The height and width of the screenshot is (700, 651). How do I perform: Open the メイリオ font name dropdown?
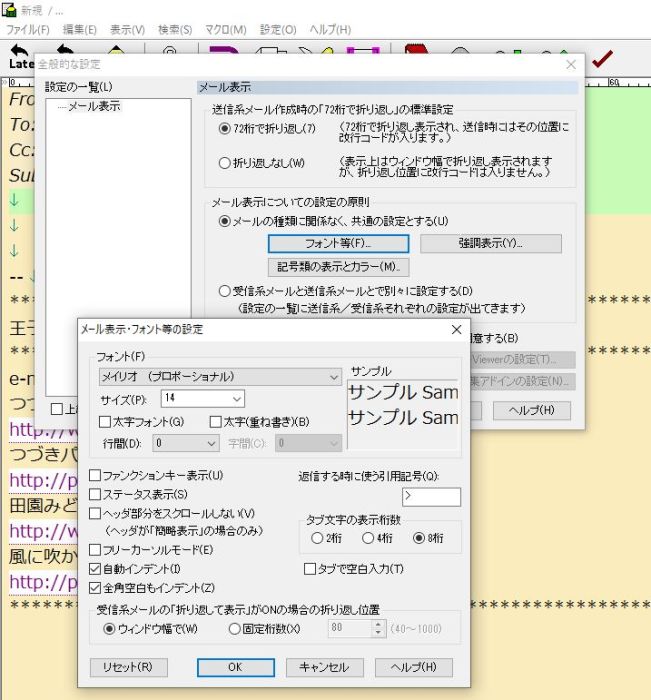pos(220,377)
